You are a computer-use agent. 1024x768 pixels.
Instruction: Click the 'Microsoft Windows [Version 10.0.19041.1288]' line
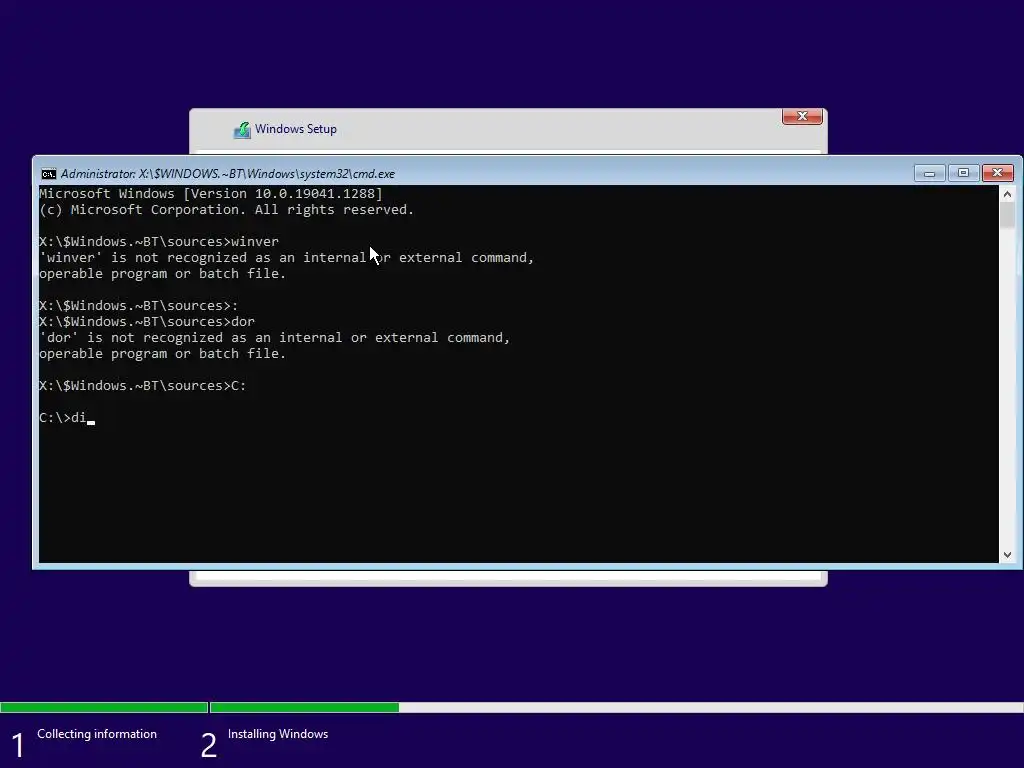click(x=211, y=194)
